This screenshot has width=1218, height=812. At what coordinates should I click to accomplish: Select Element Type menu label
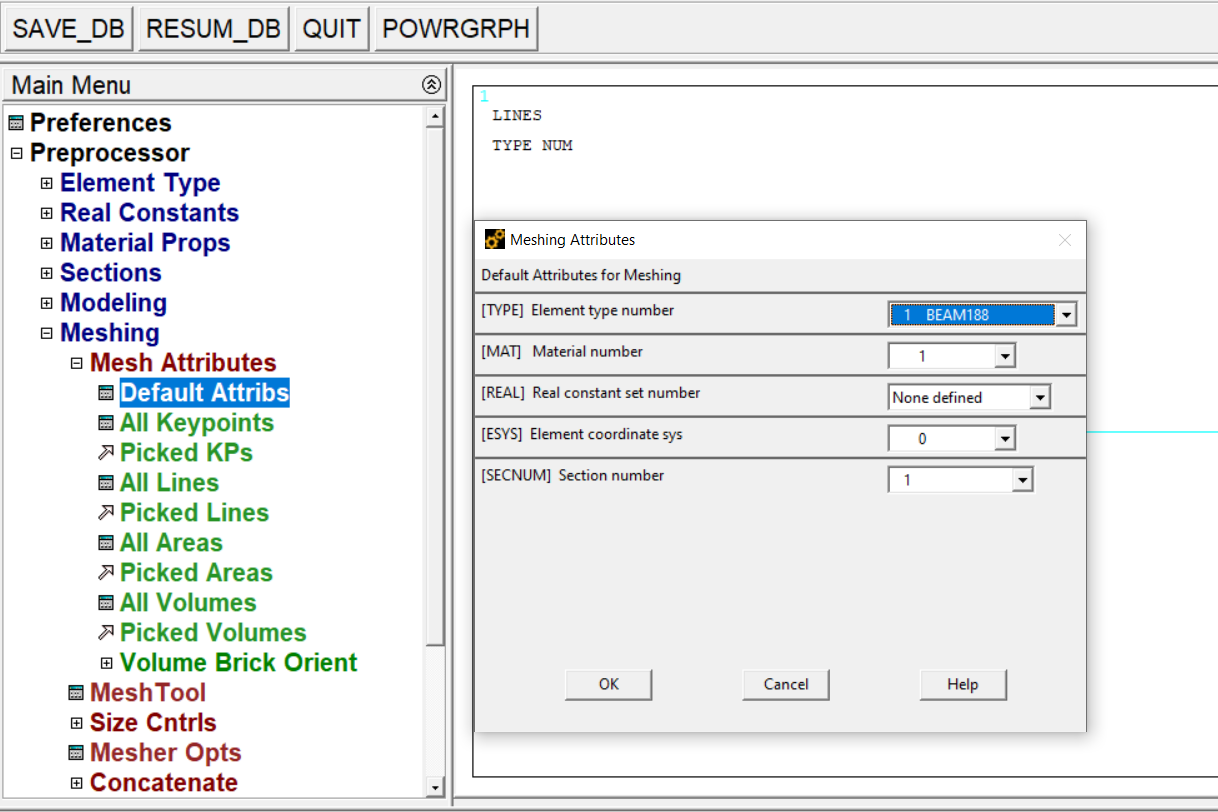140,183
